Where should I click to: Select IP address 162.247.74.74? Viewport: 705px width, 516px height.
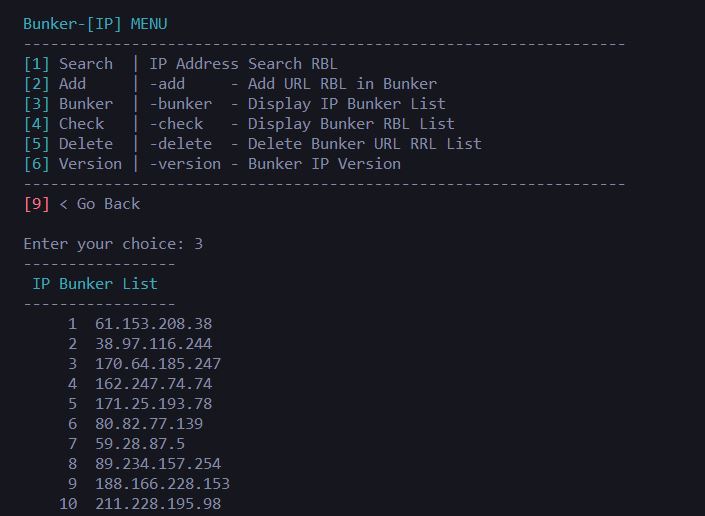point(153,384)
